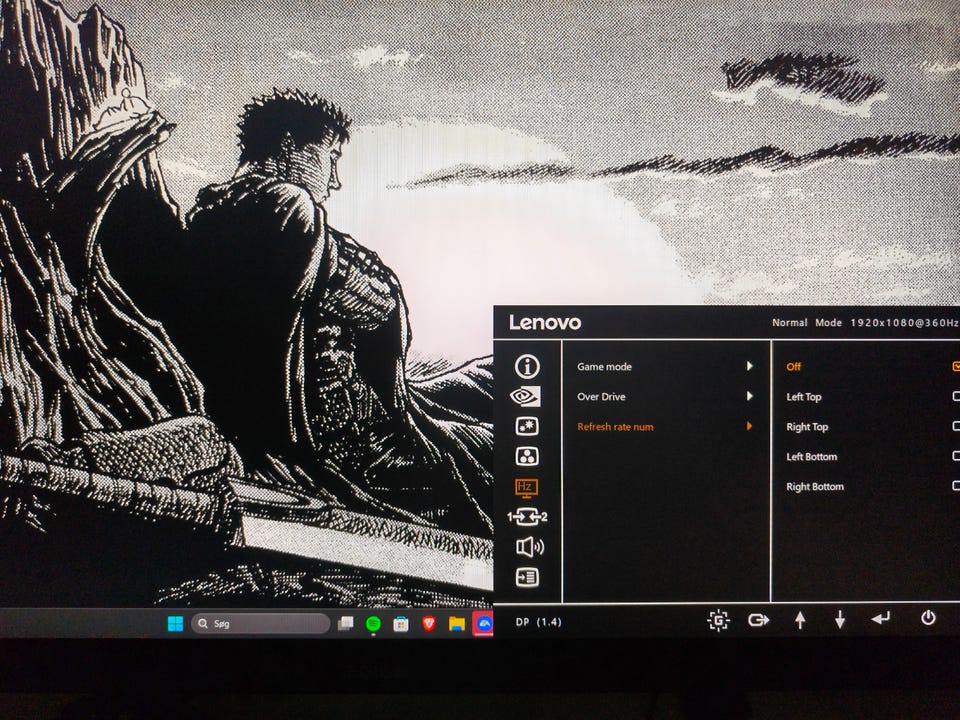
Task: Click the up arrow in OSD footer
Action: click(800, 620)
